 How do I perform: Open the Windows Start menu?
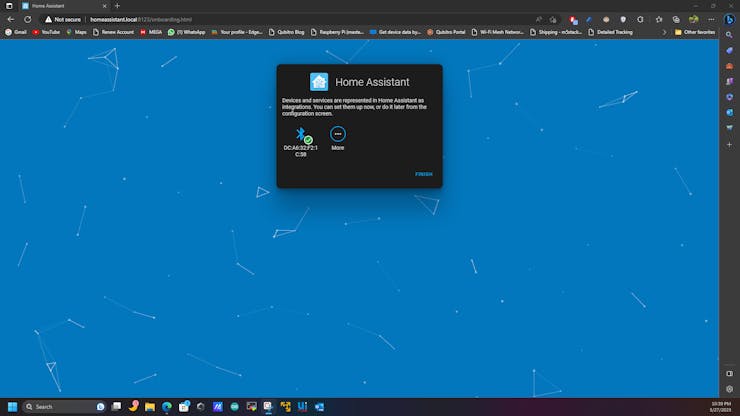pyautogui.click(x=12, y=407)
